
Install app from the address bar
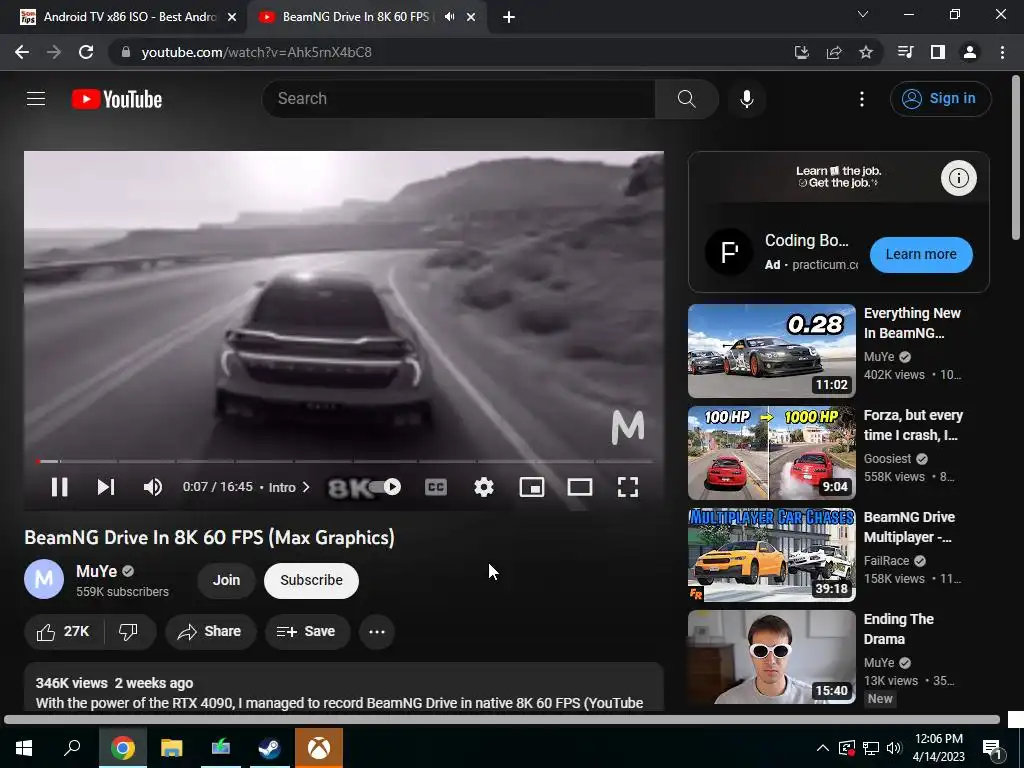pos(801,52)
